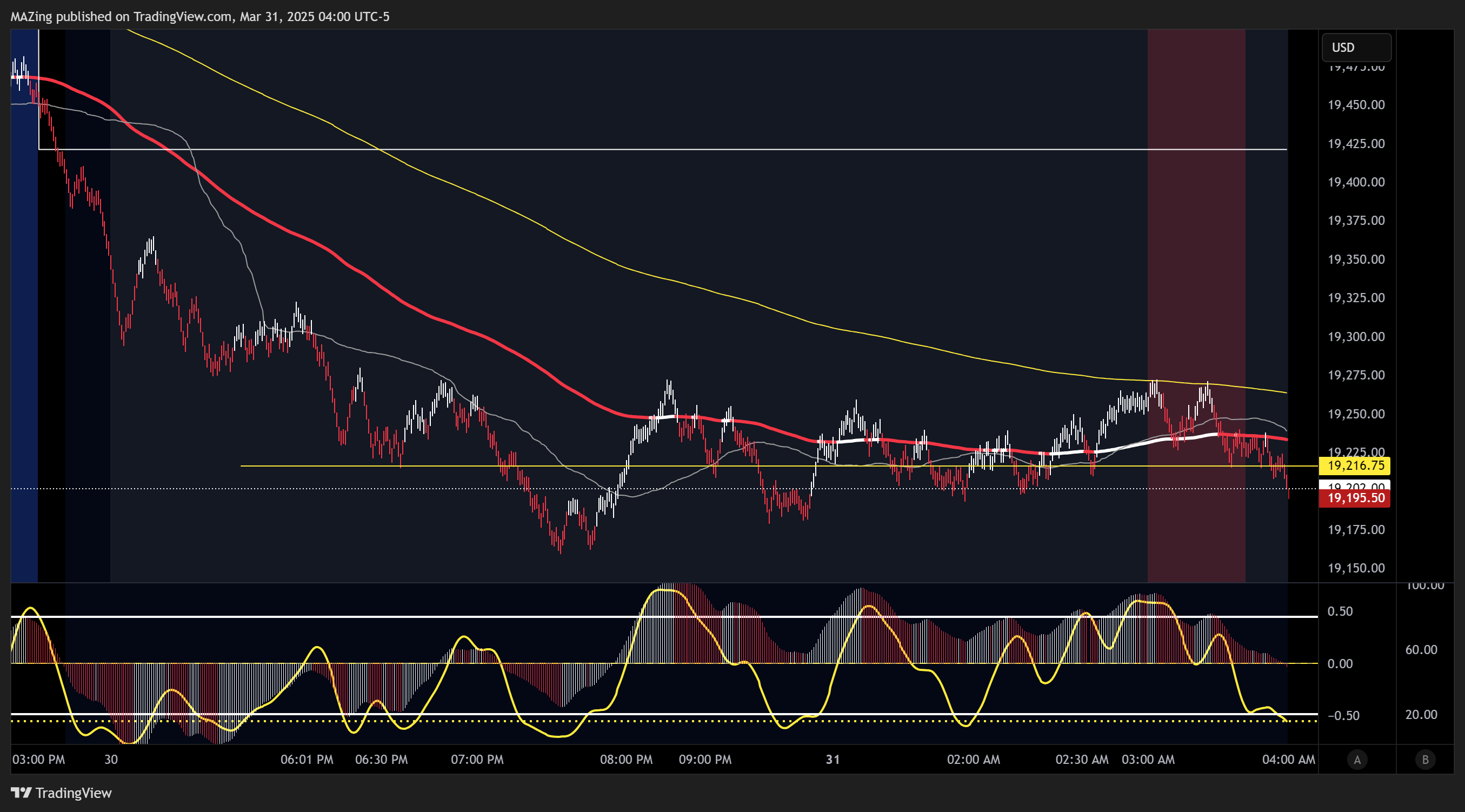Select the bold 31 date label

pos(833,760)
